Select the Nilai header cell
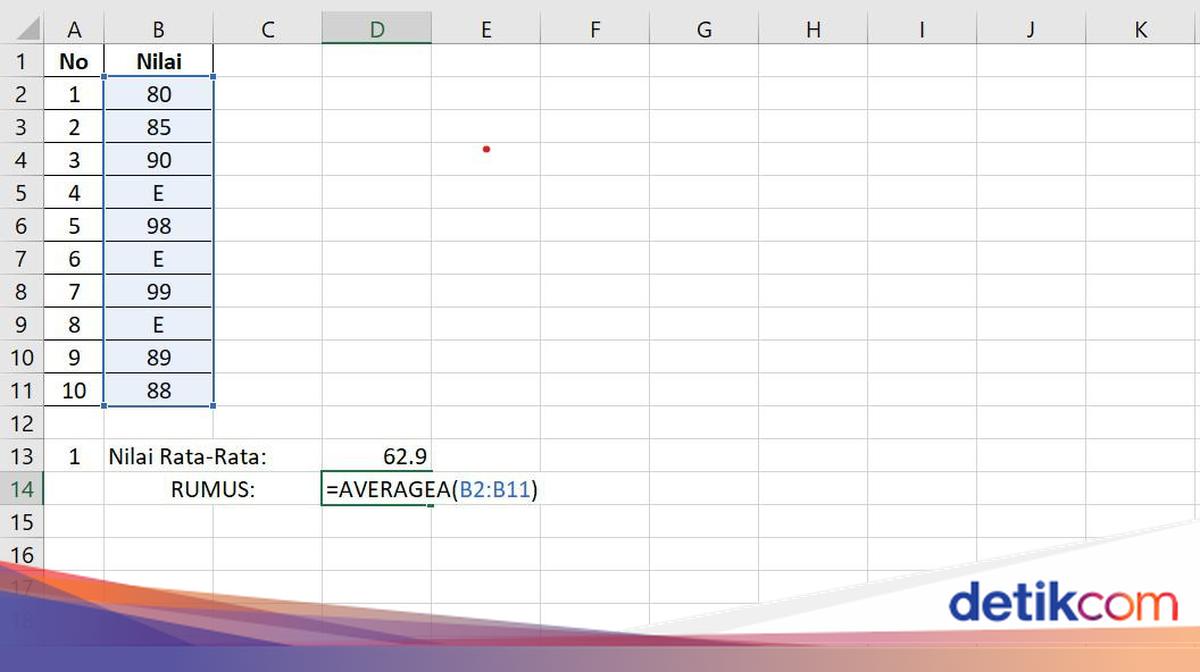 coord(158,60)
